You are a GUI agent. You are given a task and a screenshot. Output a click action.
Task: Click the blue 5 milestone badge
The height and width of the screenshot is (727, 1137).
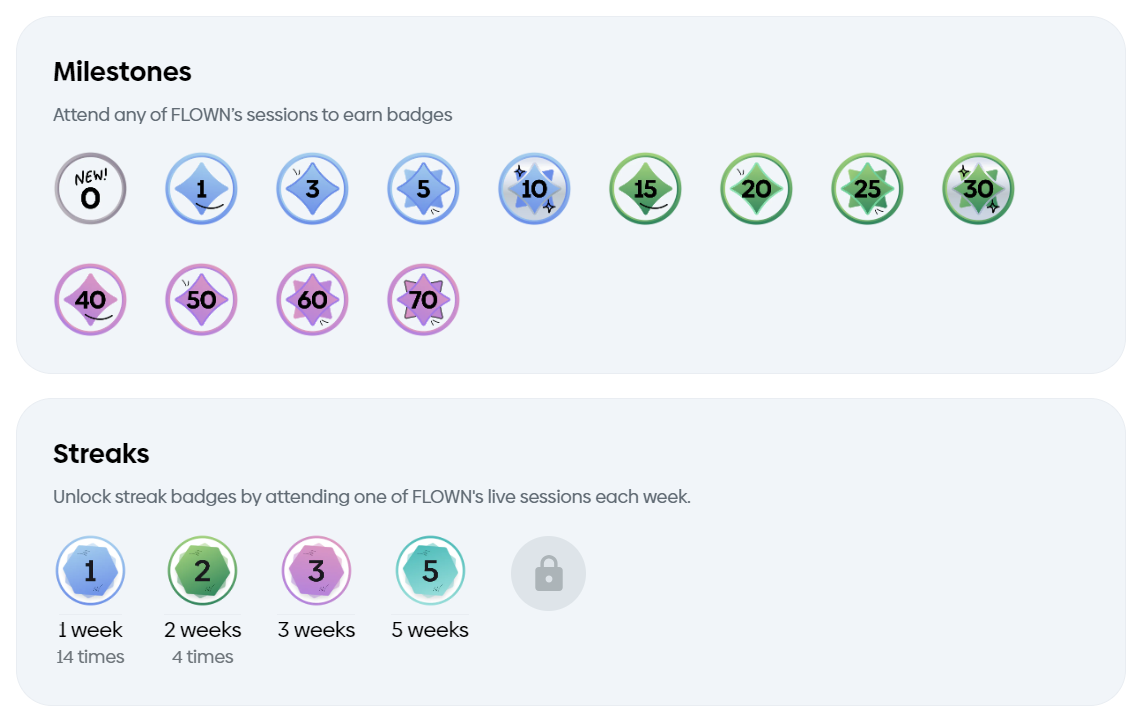423,188
